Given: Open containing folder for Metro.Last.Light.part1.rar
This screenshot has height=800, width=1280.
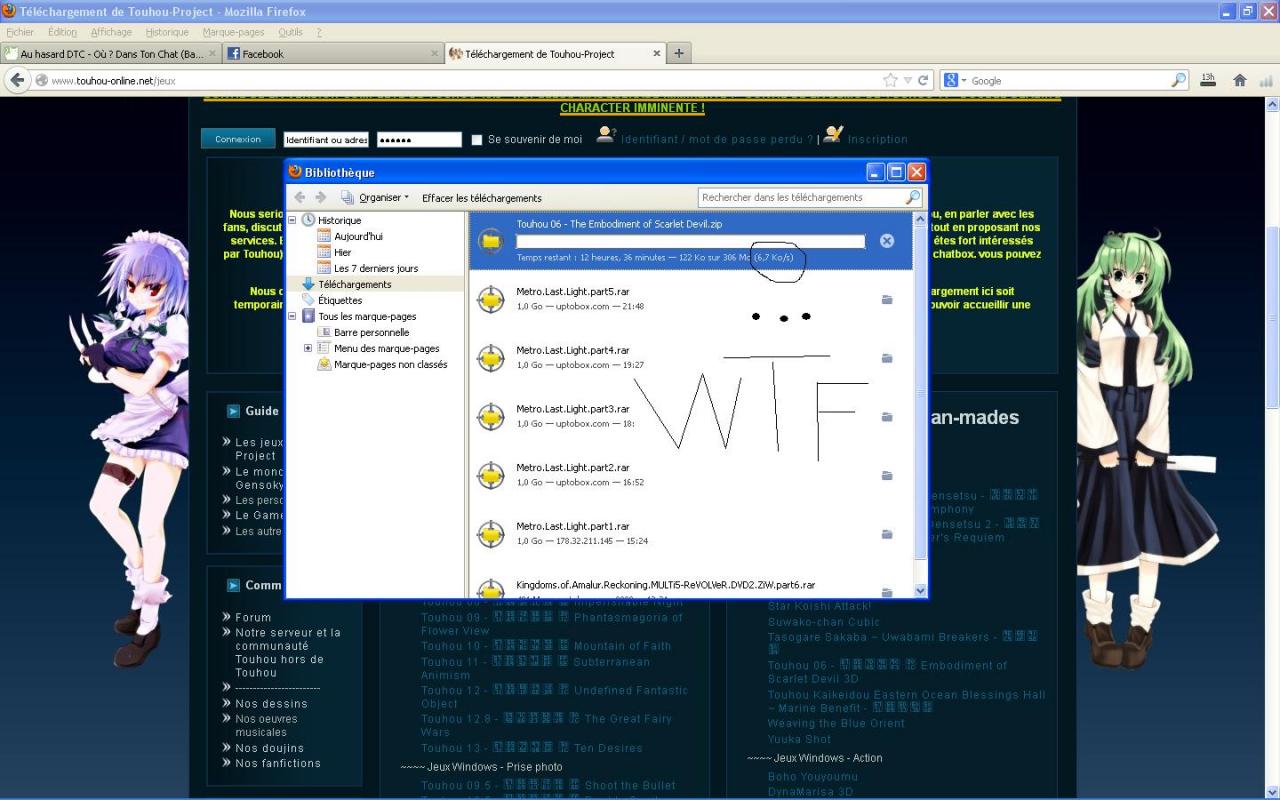Looking at the screenshot, I should (887, 534).
